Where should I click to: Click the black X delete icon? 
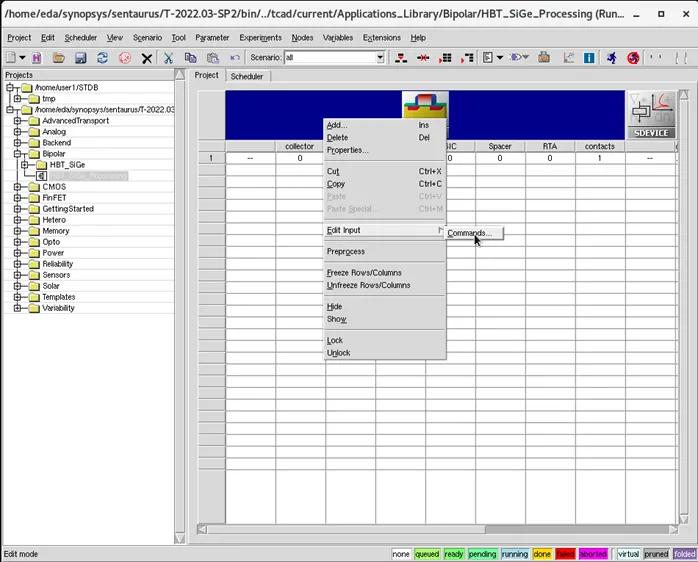click(x=147, y=58)
